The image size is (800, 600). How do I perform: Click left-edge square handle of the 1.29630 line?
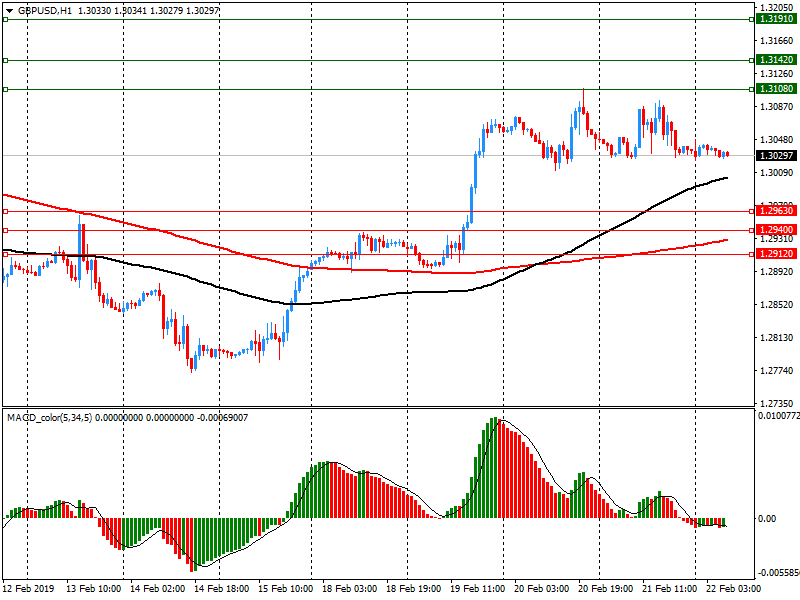pos(5,211)
